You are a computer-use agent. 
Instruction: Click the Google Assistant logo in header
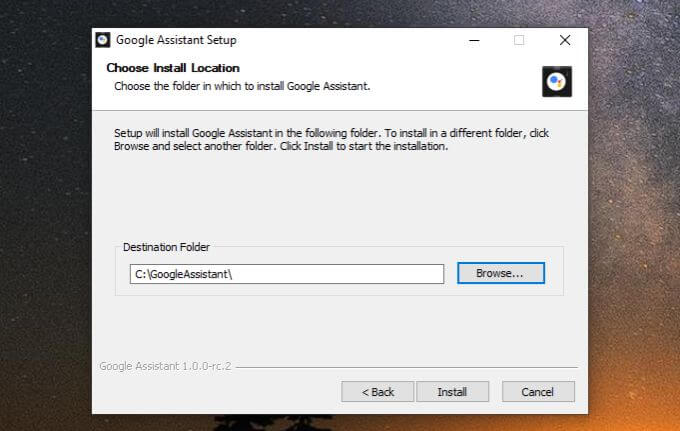556,82
